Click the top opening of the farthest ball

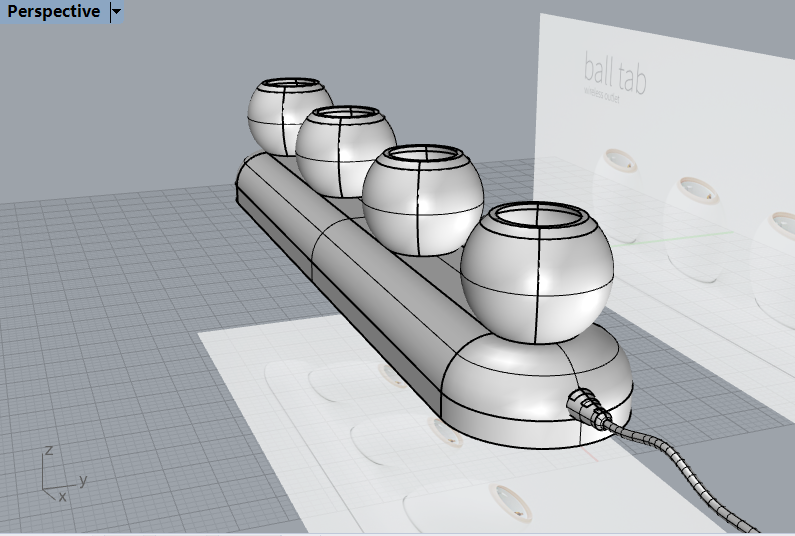(x=286, y=86)
